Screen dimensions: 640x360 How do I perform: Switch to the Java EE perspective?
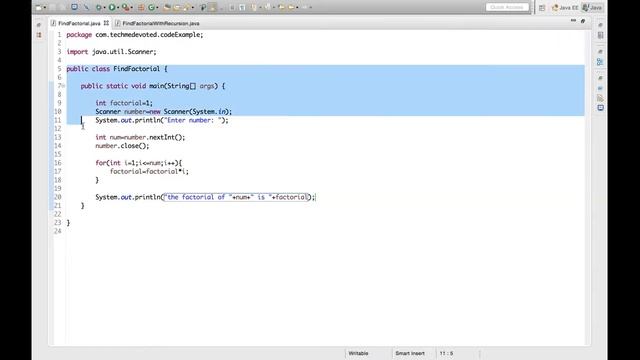coord(565,8)
